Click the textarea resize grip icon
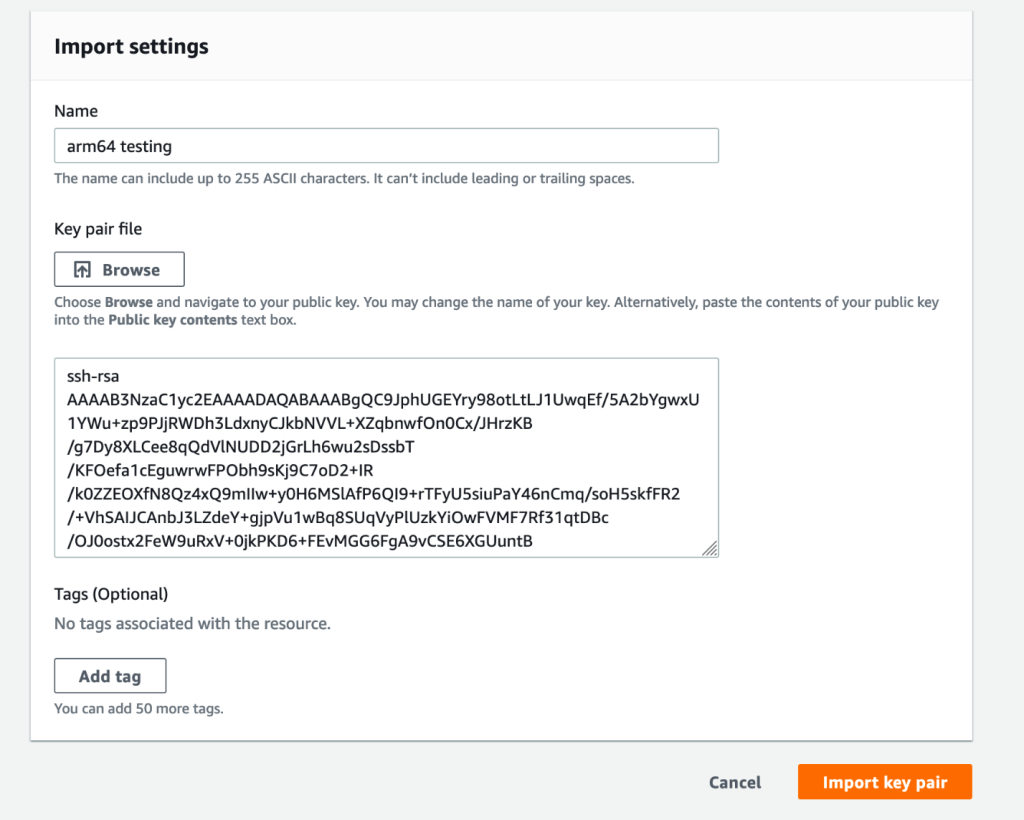This screenshot has width=1024, height=820. click(x=710, y=548)
